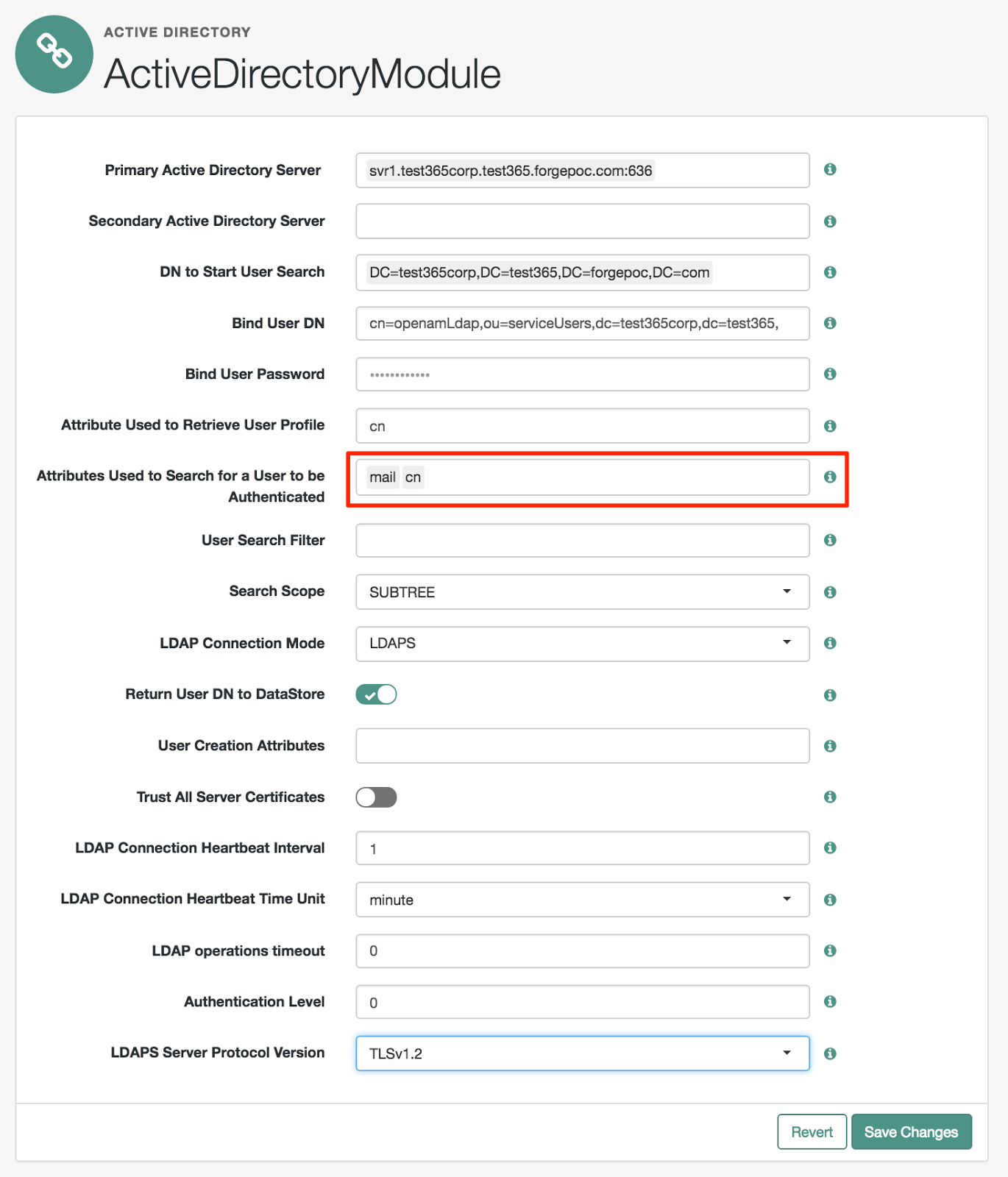Select the mail attribute chip
This screenshot has width=1008, height=1177.
coord(383,477)
